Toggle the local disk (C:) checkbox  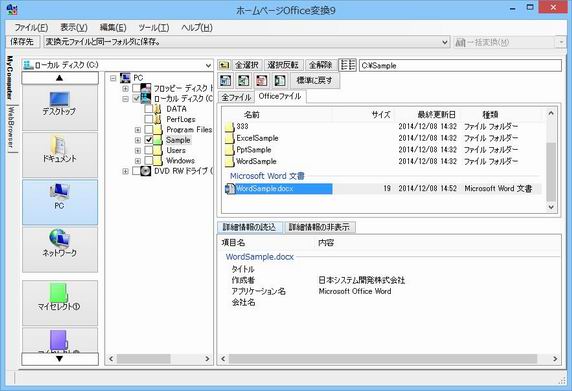click(136, 98)
